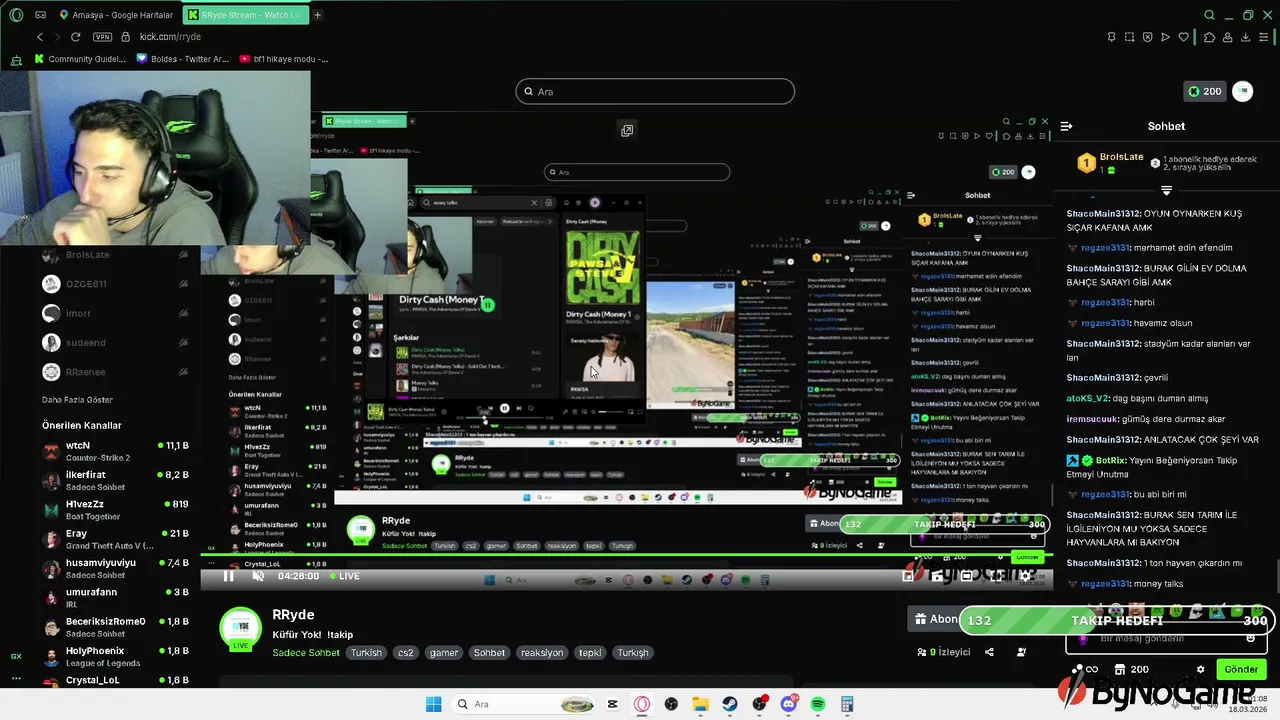1280x720 pixels.
Task: Go back in browser history
Action: [x=40, y=37]
